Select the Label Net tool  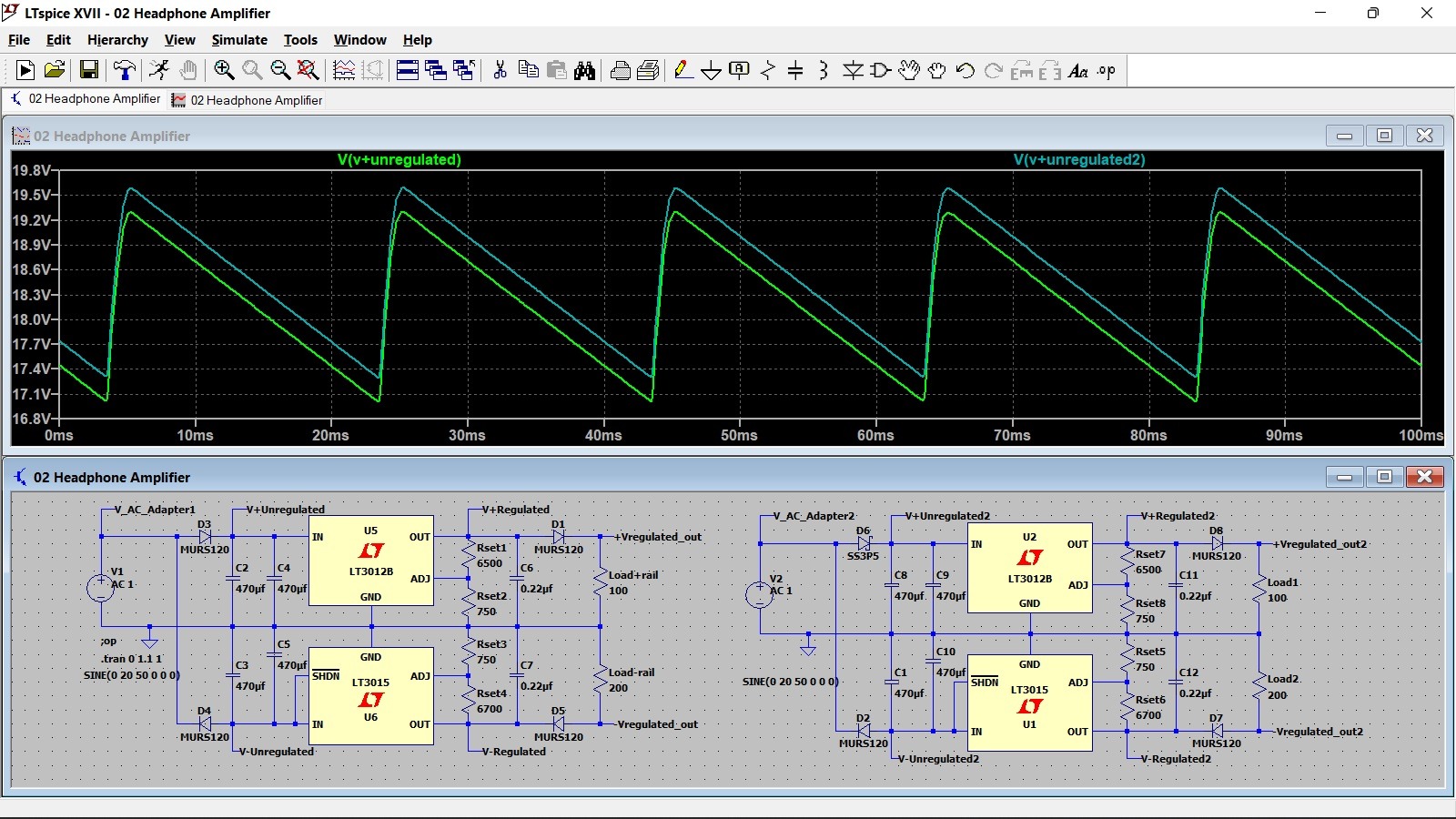[740, 70]
